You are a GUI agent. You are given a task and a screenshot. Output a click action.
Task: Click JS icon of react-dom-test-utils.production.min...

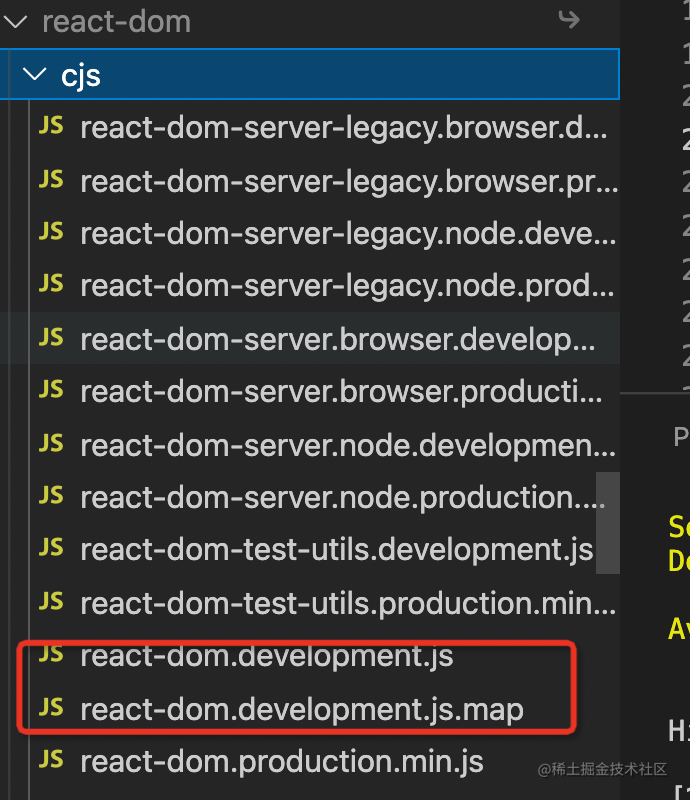[51, 601]
